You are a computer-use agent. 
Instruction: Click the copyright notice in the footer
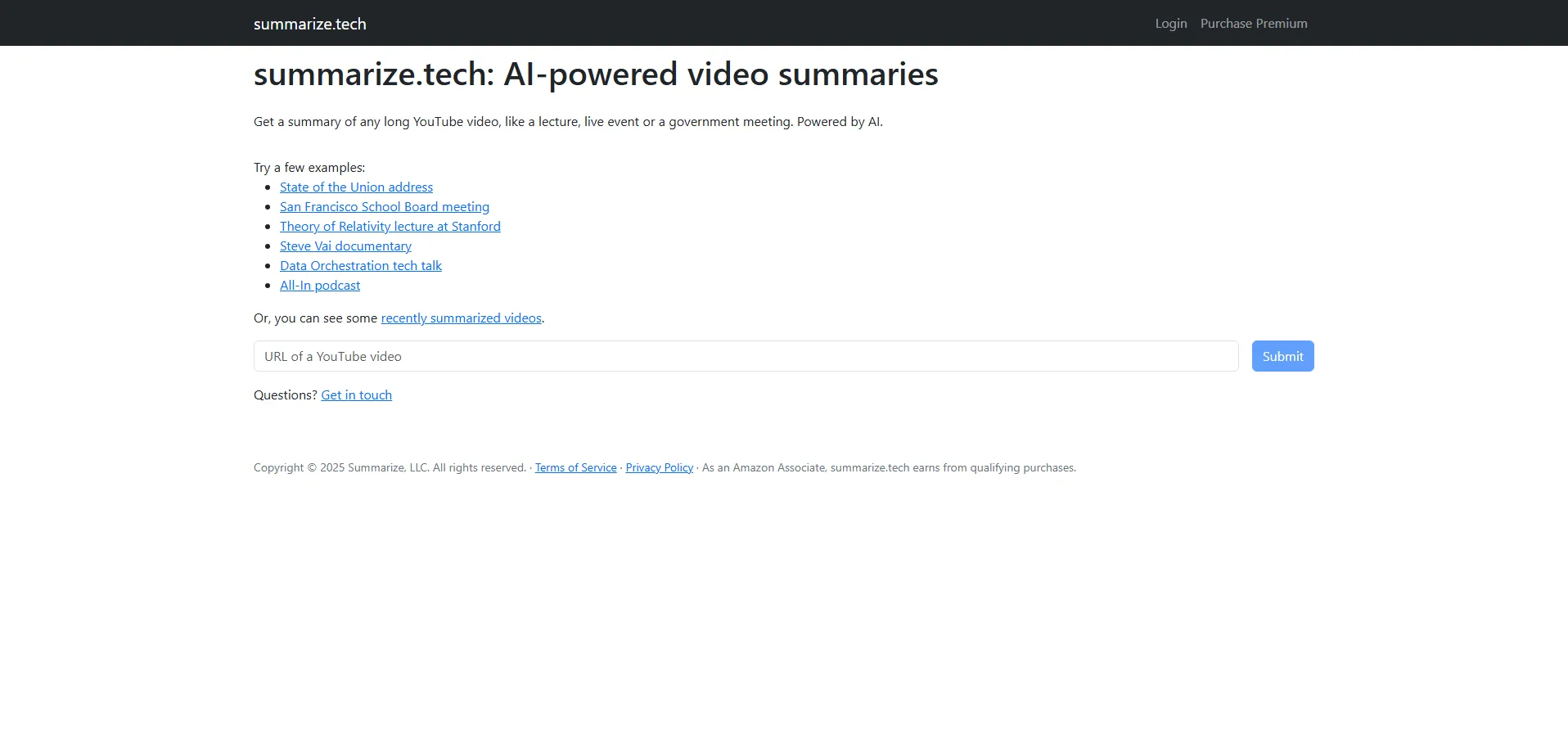(389, 468)
